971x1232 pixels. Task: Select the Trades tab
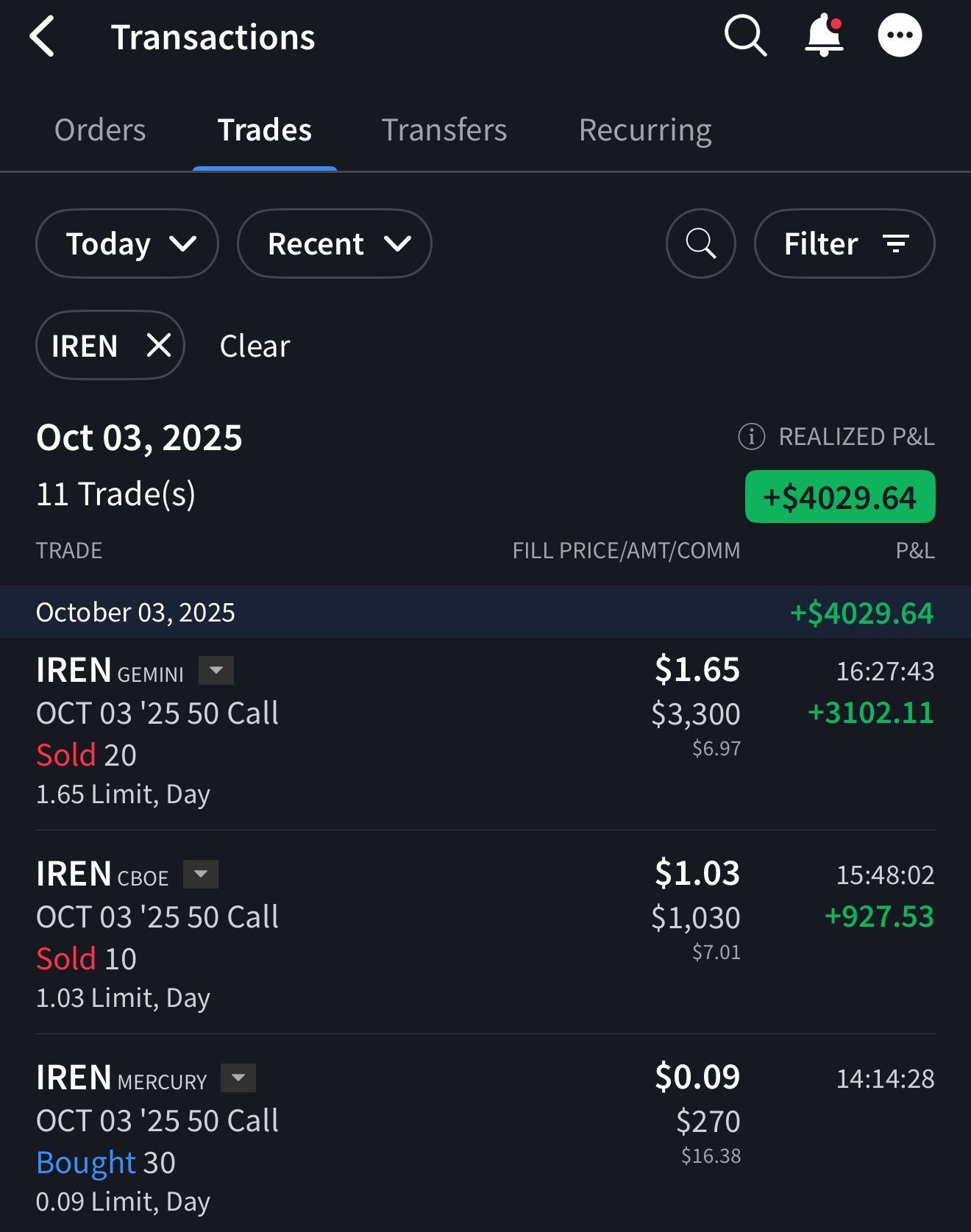point(265,130)
